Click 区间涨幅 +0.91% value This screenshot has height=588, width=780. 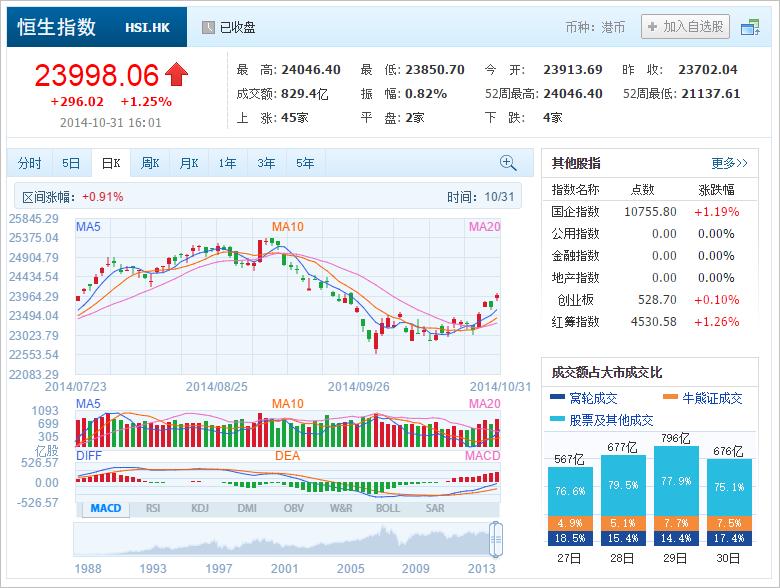(102, 197)
